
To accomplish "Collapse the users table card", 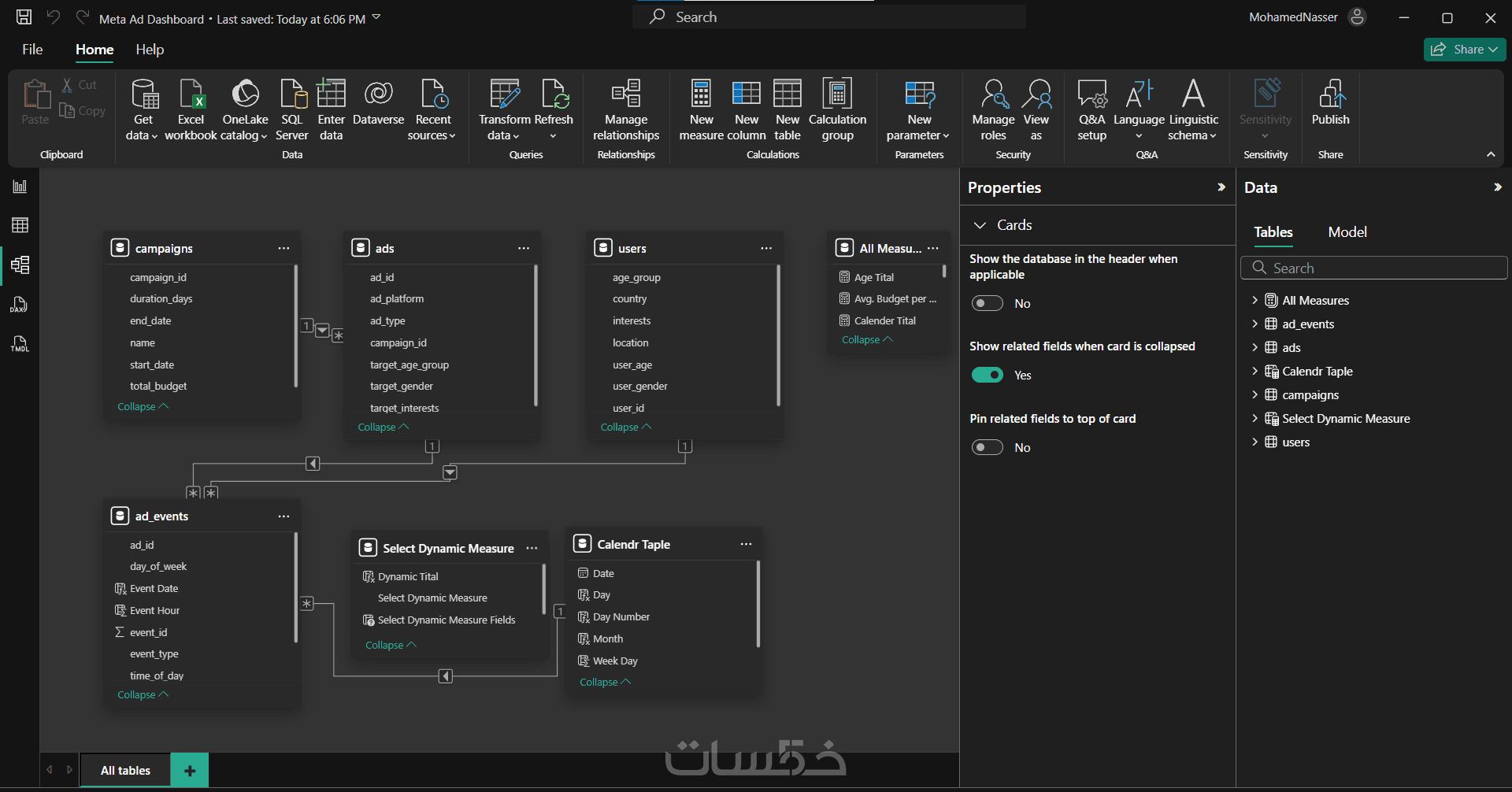I will coord(626,427).
